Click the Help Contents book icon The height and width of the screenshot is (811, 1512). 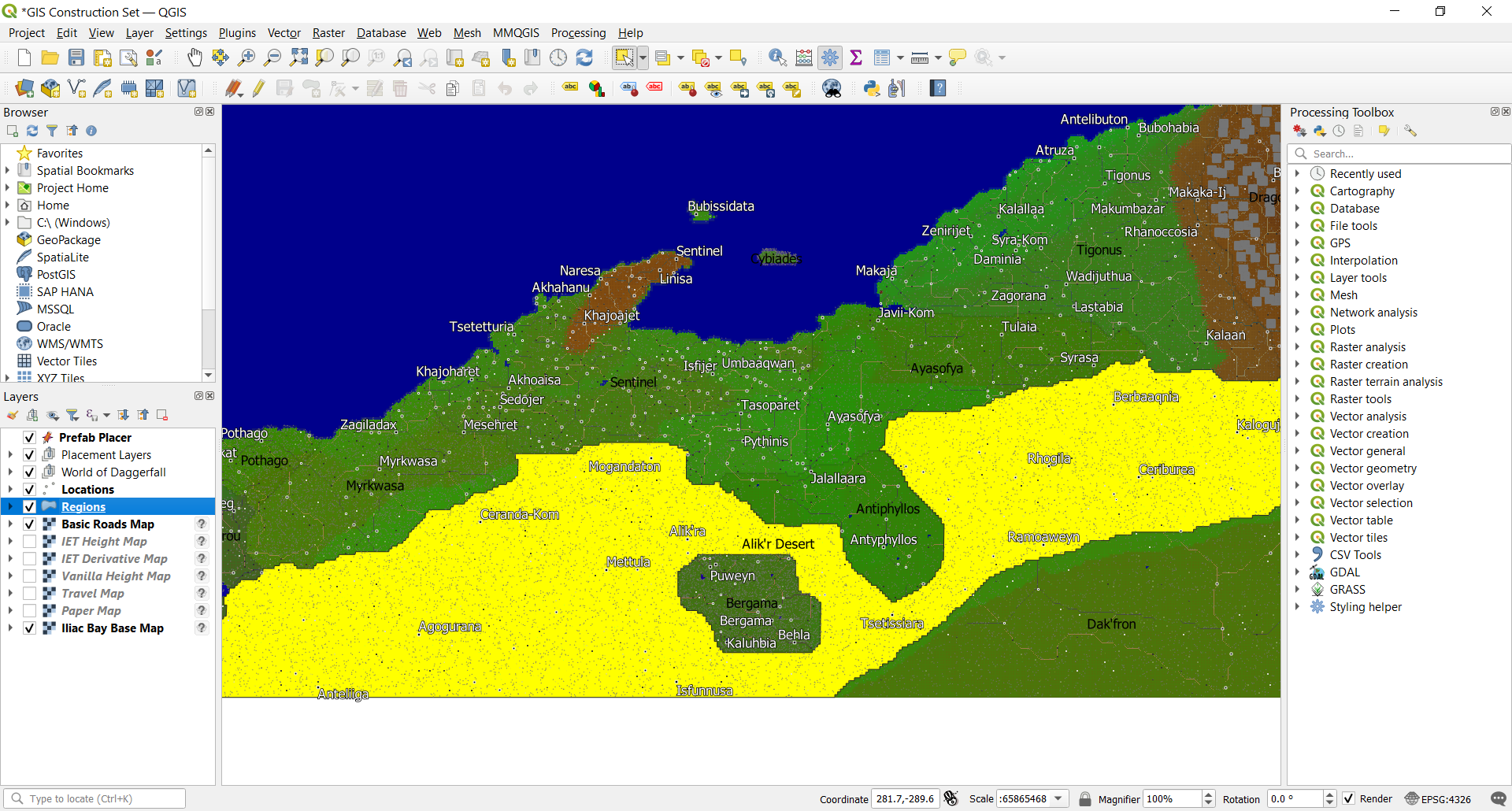coord(938,88)
